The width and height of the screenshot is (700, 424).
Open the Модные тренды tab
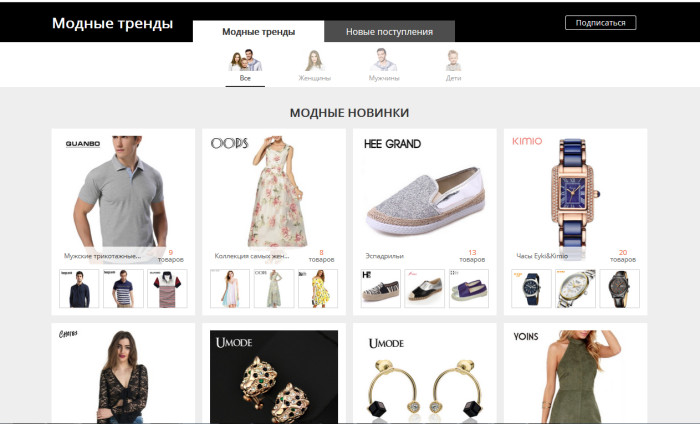point(258,32)
